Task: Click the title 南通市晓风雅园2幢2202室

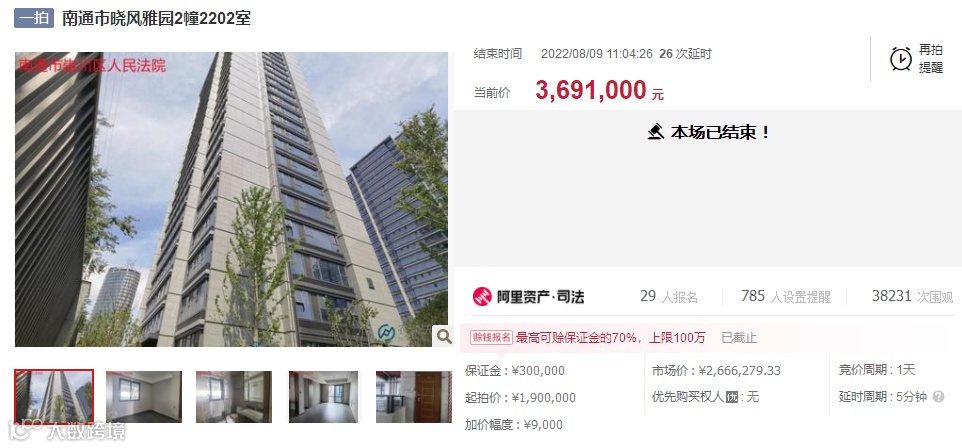Action: click(156, 18)
